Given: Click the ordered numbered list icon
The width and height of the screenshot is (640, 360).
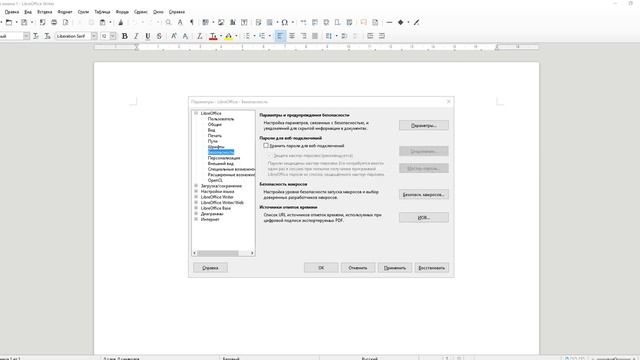Looking at the screenshot, I should (x=262, y=36).
